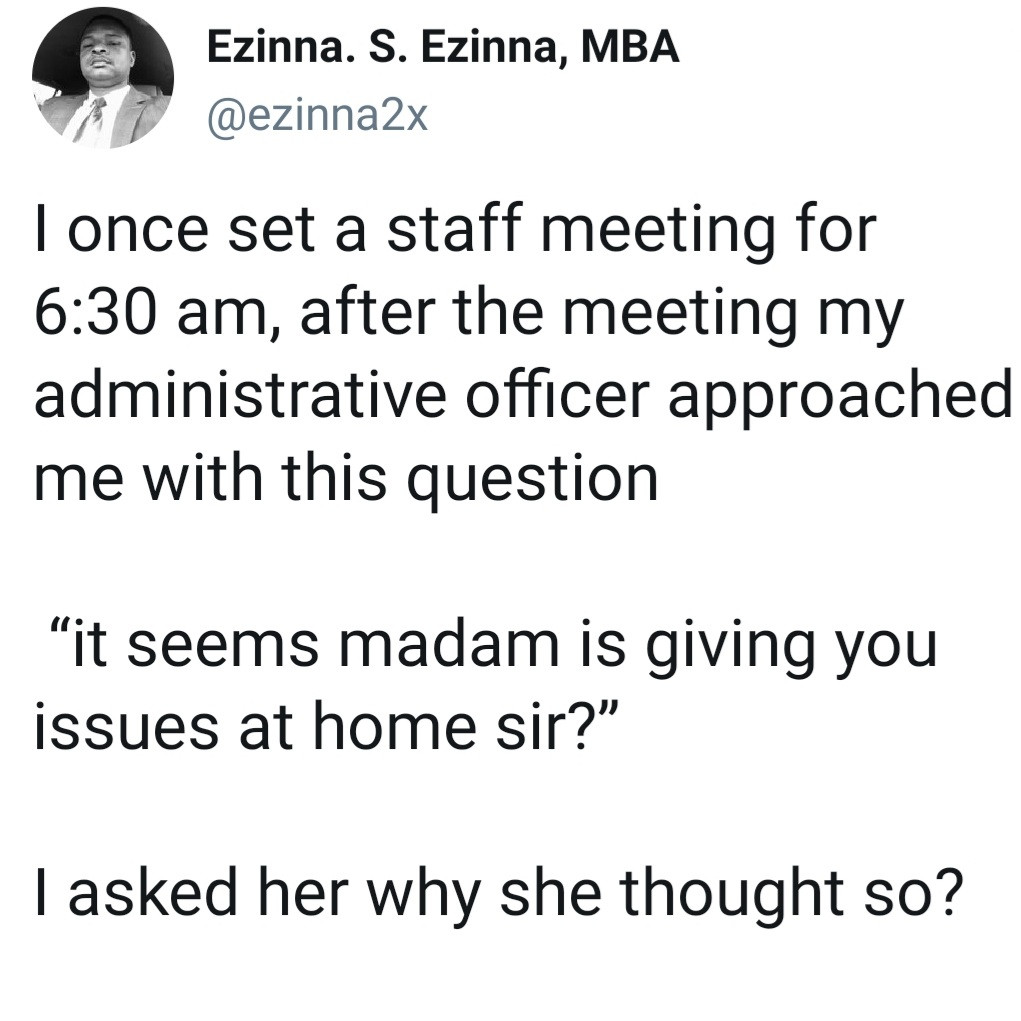Open the profile picture avatar
The width and height of the screenshot is (1021, 1021).
coord(103,78)
